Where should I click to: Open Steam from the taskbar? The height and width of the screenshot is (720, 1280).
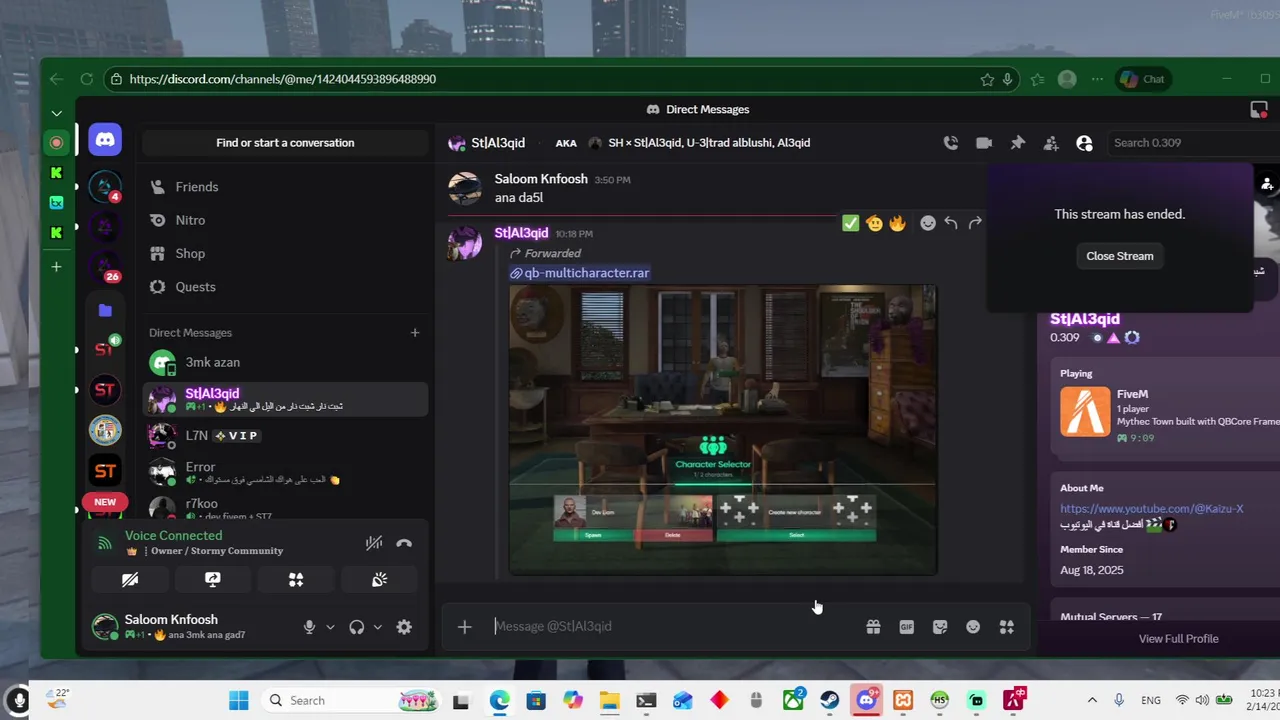pos(830,700)
